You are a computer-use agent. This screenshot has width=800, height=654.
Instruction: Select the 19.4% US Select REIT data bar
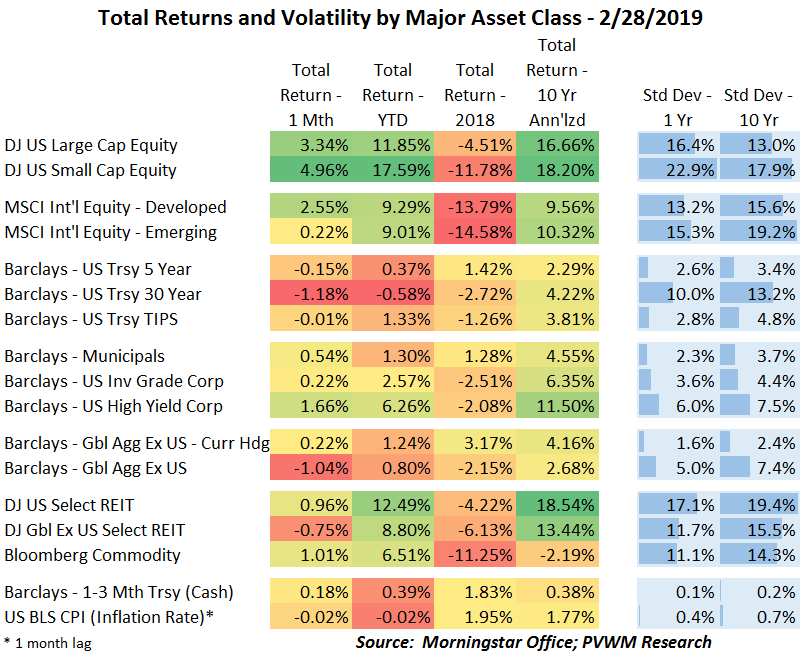759,505
